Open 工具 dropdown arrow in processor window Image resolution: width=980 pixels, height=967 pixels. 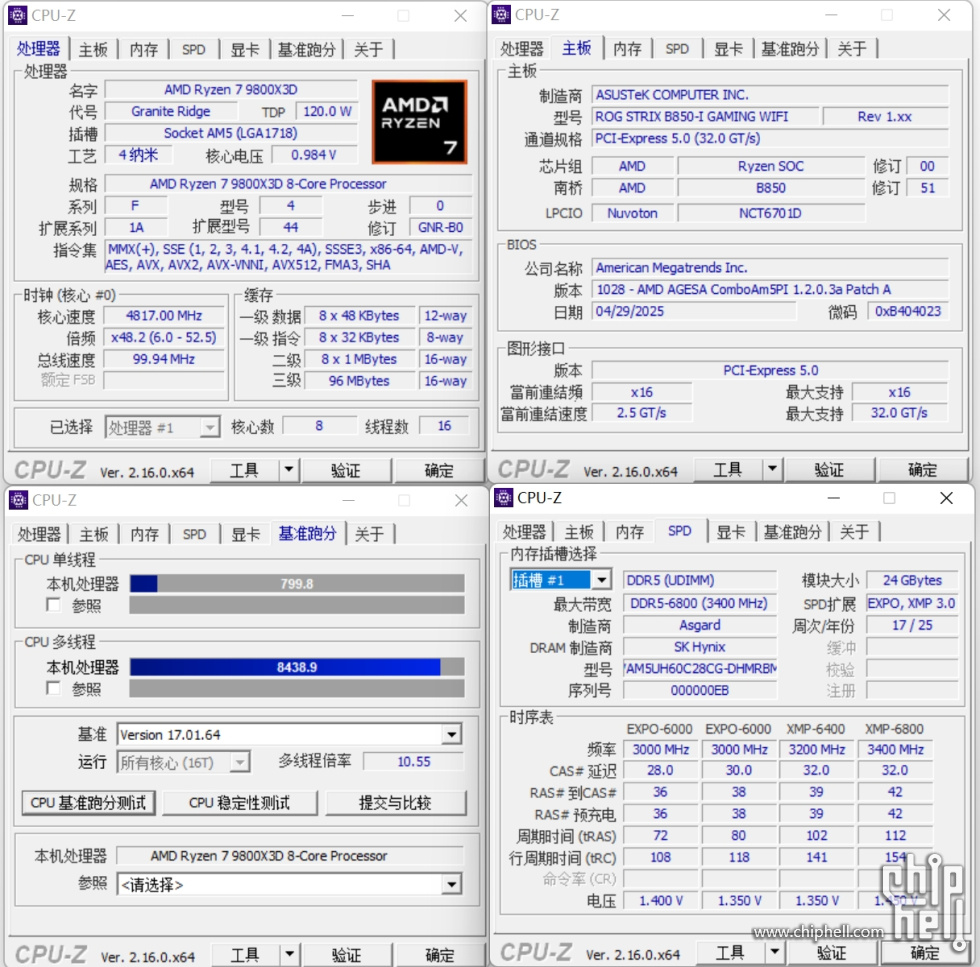click(288, 469)
